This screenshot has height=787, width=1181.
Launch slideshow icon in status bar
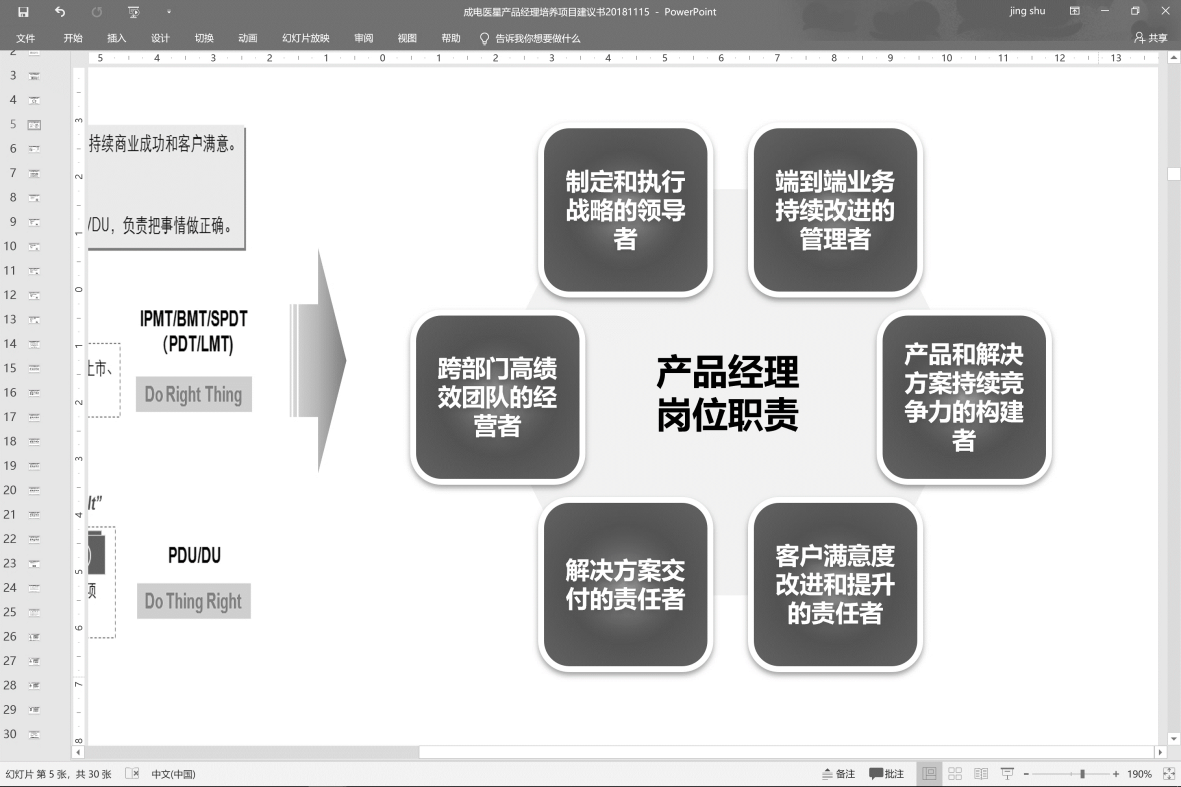[1007, 774]
